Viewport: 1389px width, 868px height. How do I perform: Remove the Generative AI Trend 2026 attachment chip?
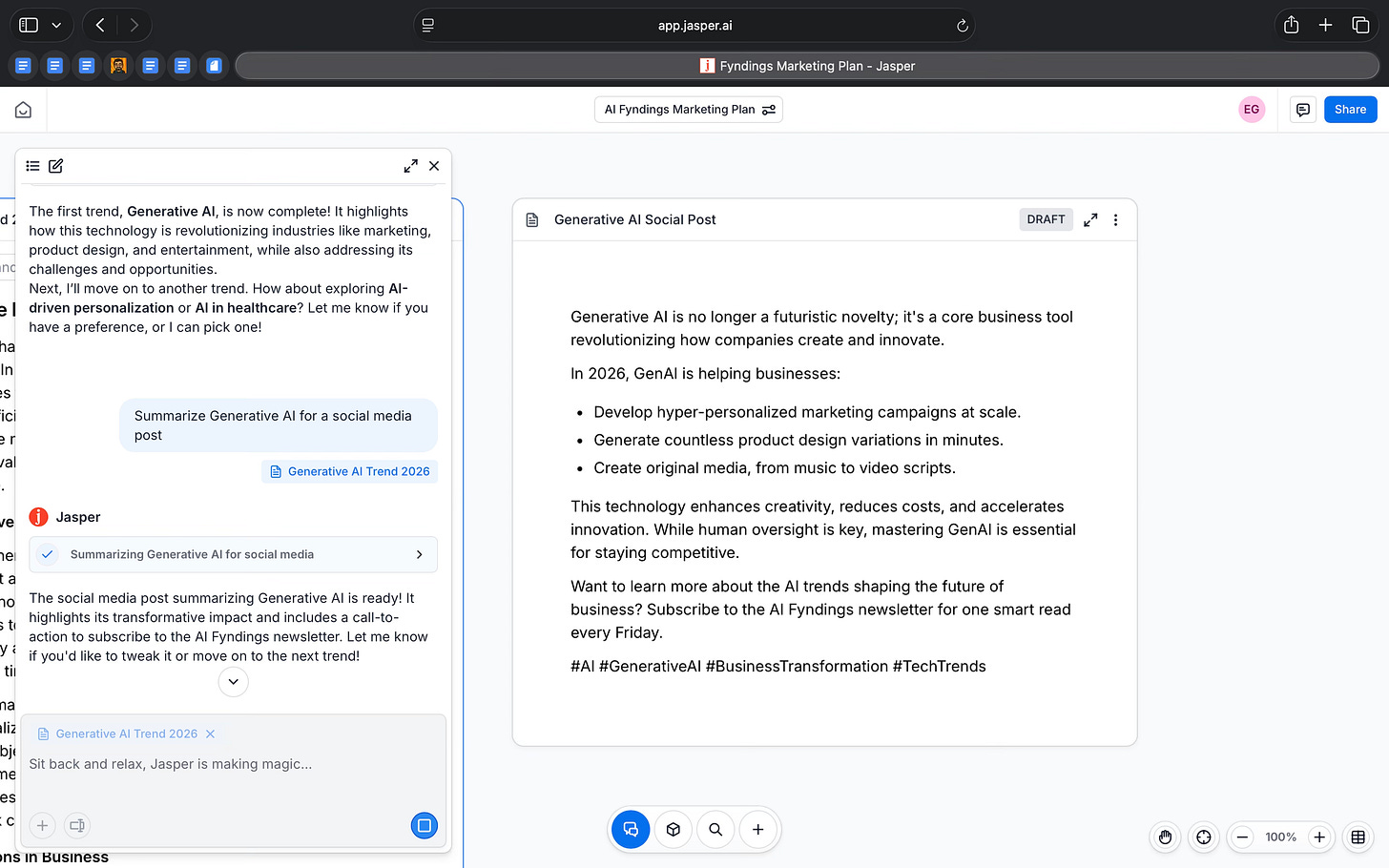pyautogui.click(x=210, y=734)
